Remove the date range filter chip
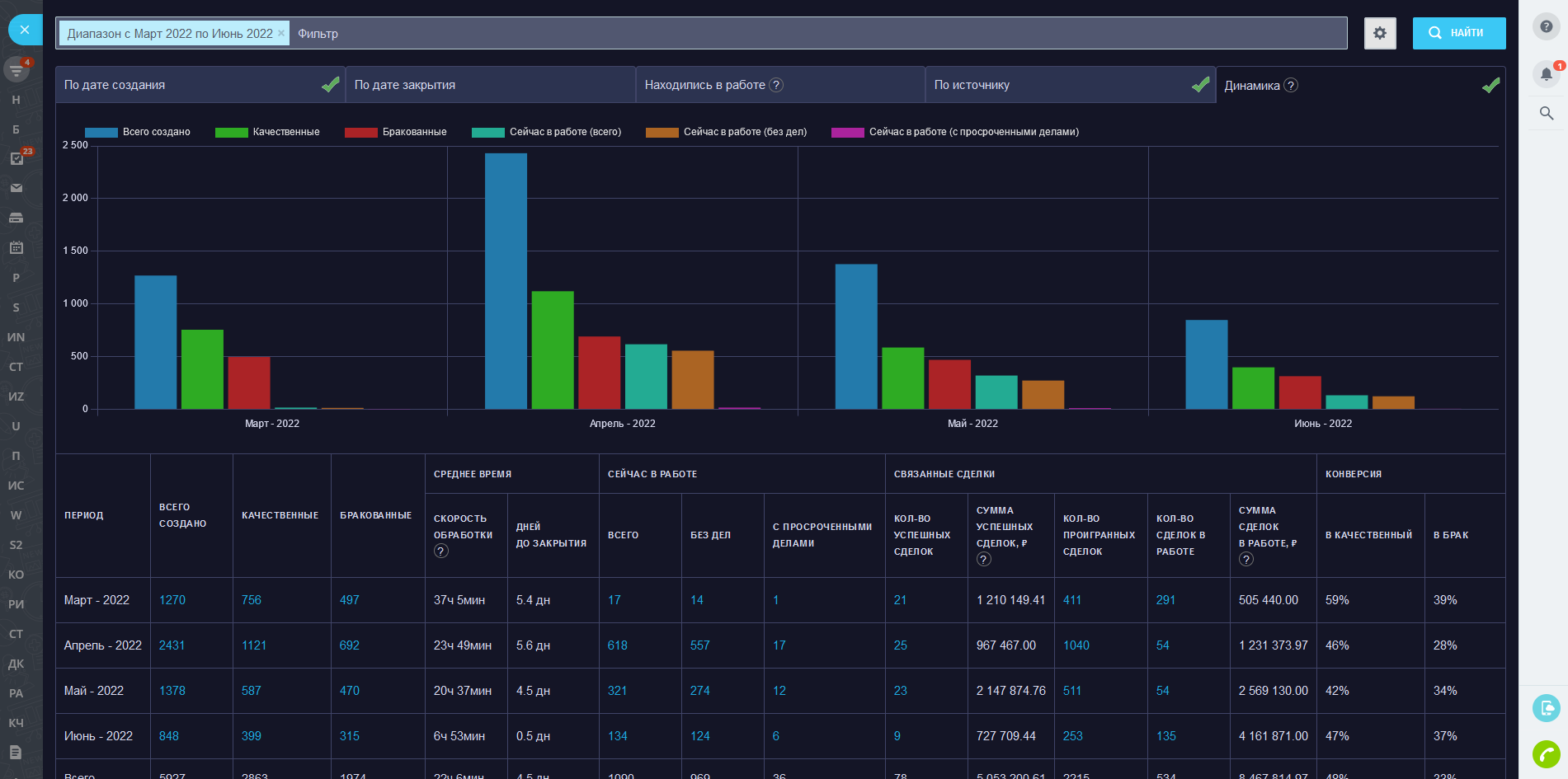Image resolution: width=1568 pixels, height=779 pixels. [281, 34]
